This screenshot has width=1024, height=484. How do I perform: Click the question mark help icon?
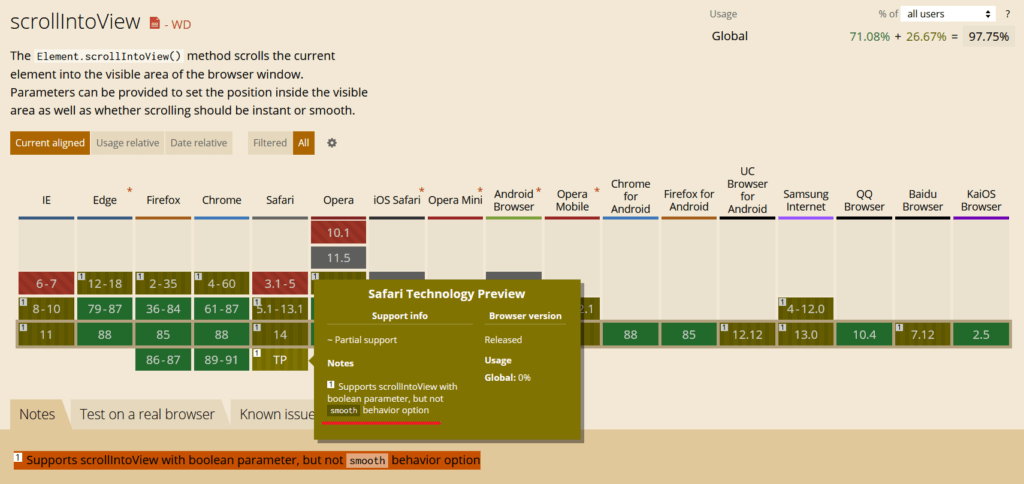(x=1008, y=14)
